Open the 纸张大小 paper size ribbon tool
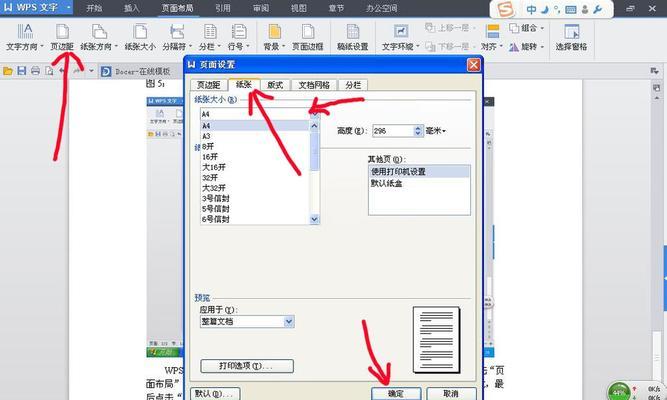This screenshot has height=400, width=667. tap(140, 37)
